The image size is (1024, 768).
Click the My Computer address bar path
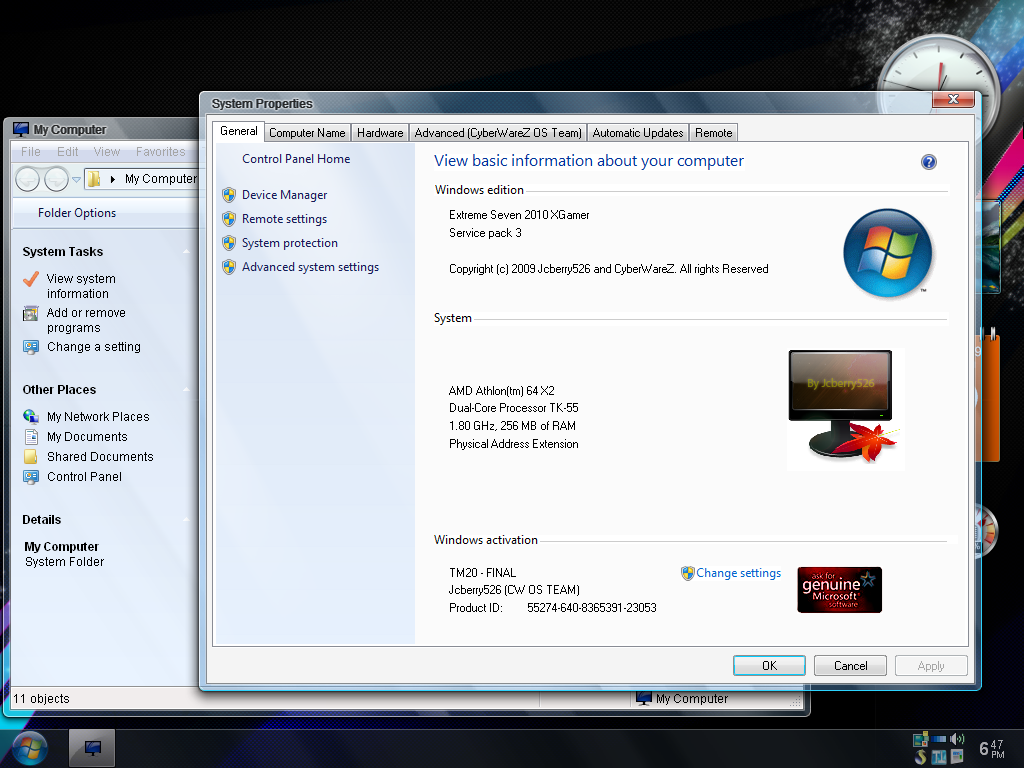pyautogui.click(x=161, y=179)
